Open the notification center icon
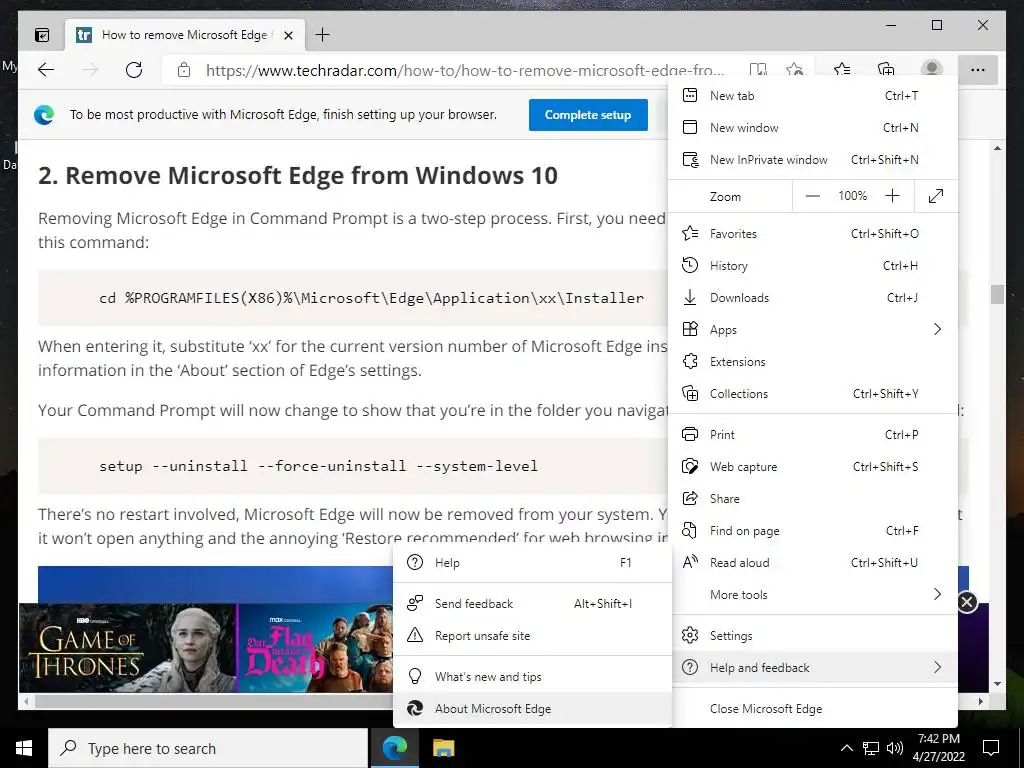 [x=991, y=748]
